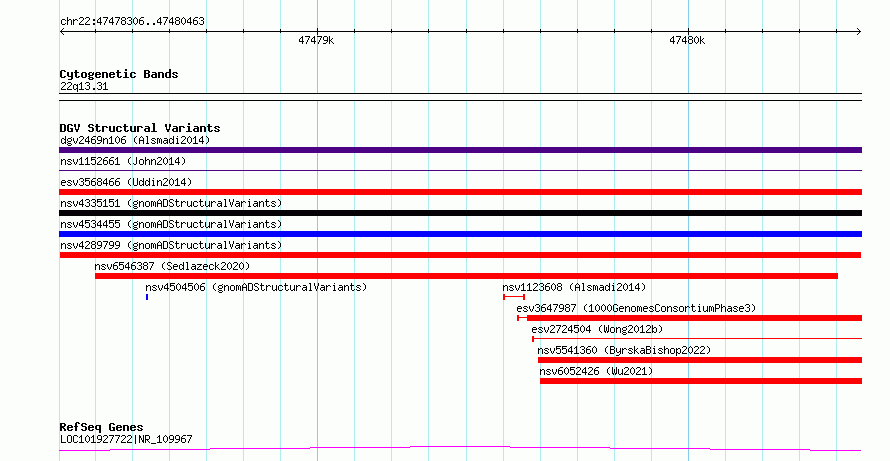
Task: Click the Cytogenetic Bands track title
Action: [x=119, y=74]
